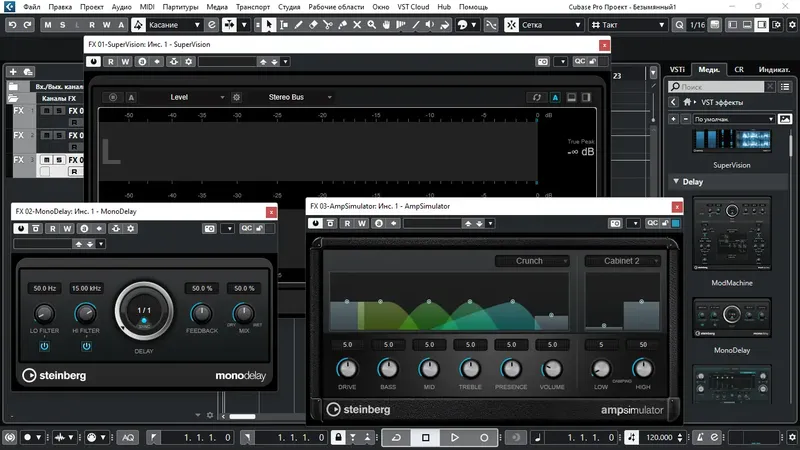Select the Play speaker tool

pyautogui.click(x=430, y=24)
